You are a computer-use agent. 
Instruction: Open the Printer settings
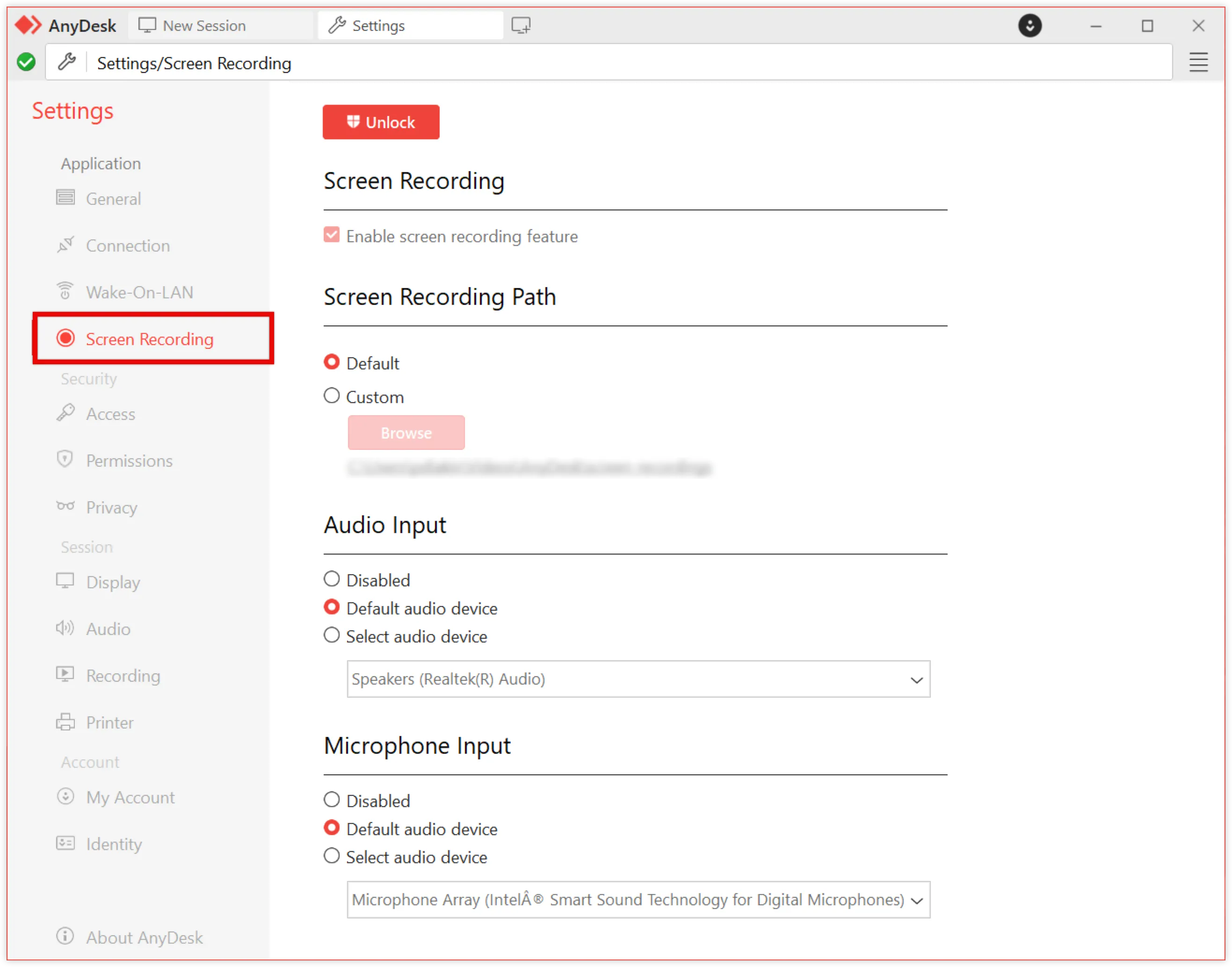coord(109,722)
